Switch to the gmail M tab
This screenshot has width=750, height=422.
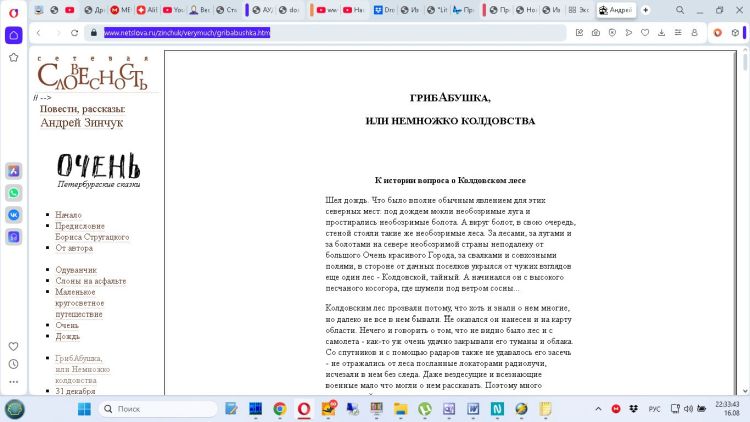[x=121, y=10]
